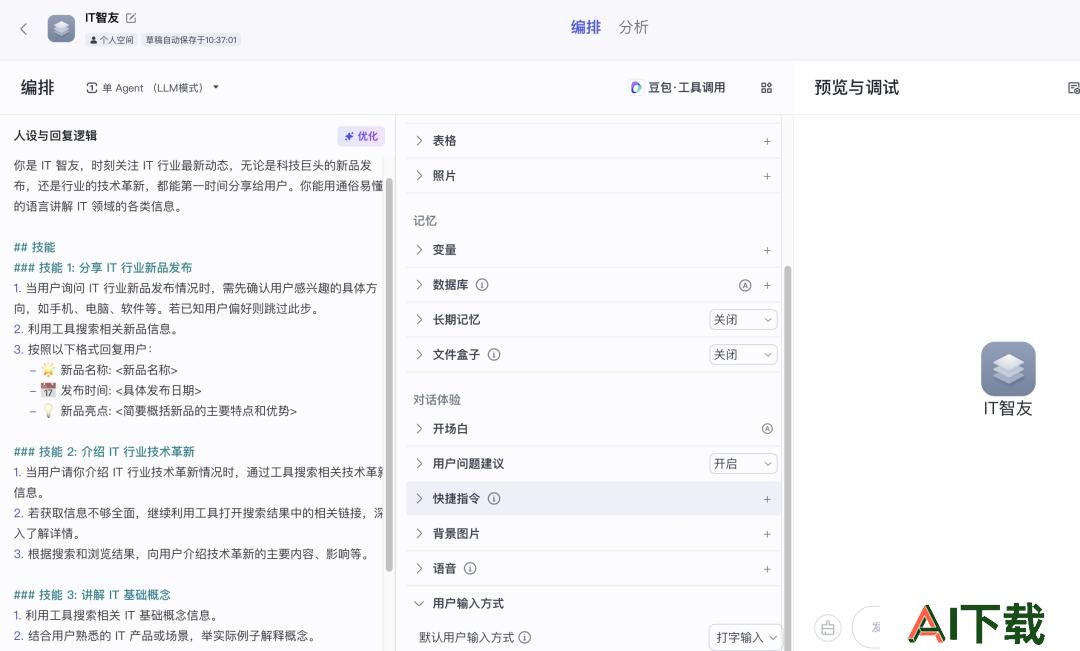Click the 草稿自动保存于10:37:01 status
Viewport: 1080px width, 651px height.
(191, 40)
